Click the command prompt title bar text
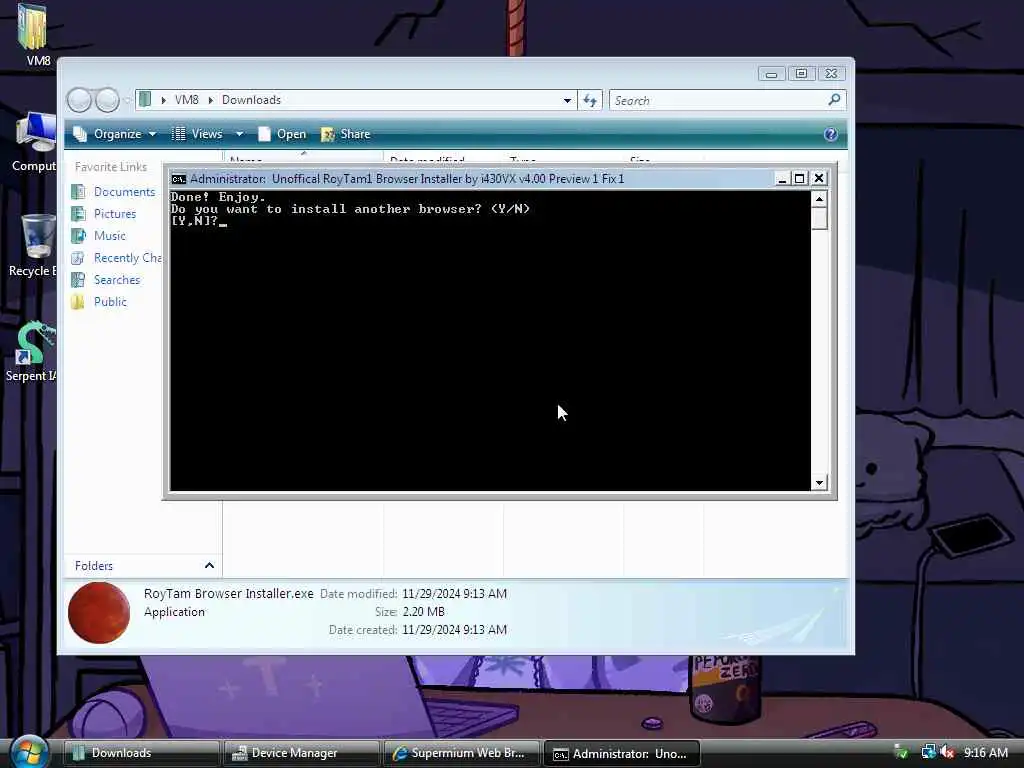Viewport: 1024px width, 768px height. pyautogui.click(x=407, y=179)
